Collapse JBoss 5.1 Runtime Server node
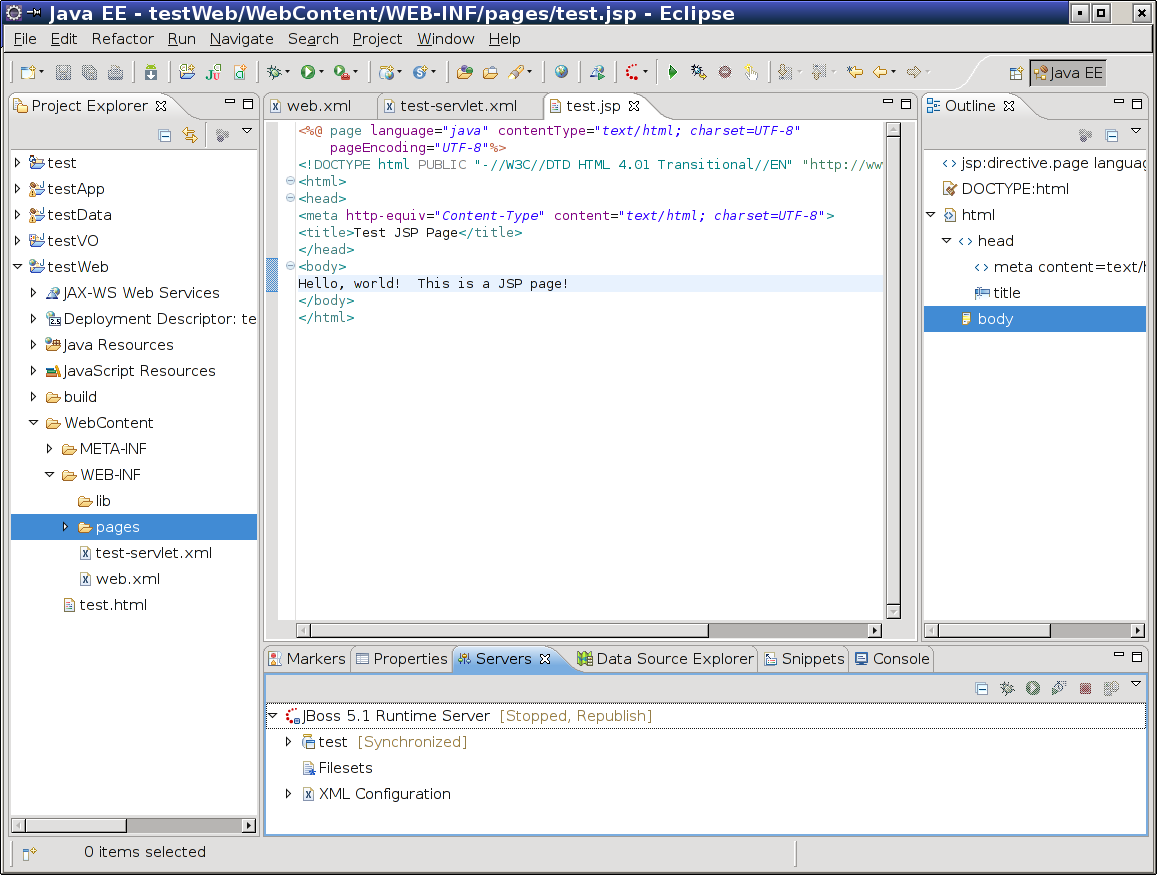The image size is (1157, 875). [273, 716]
